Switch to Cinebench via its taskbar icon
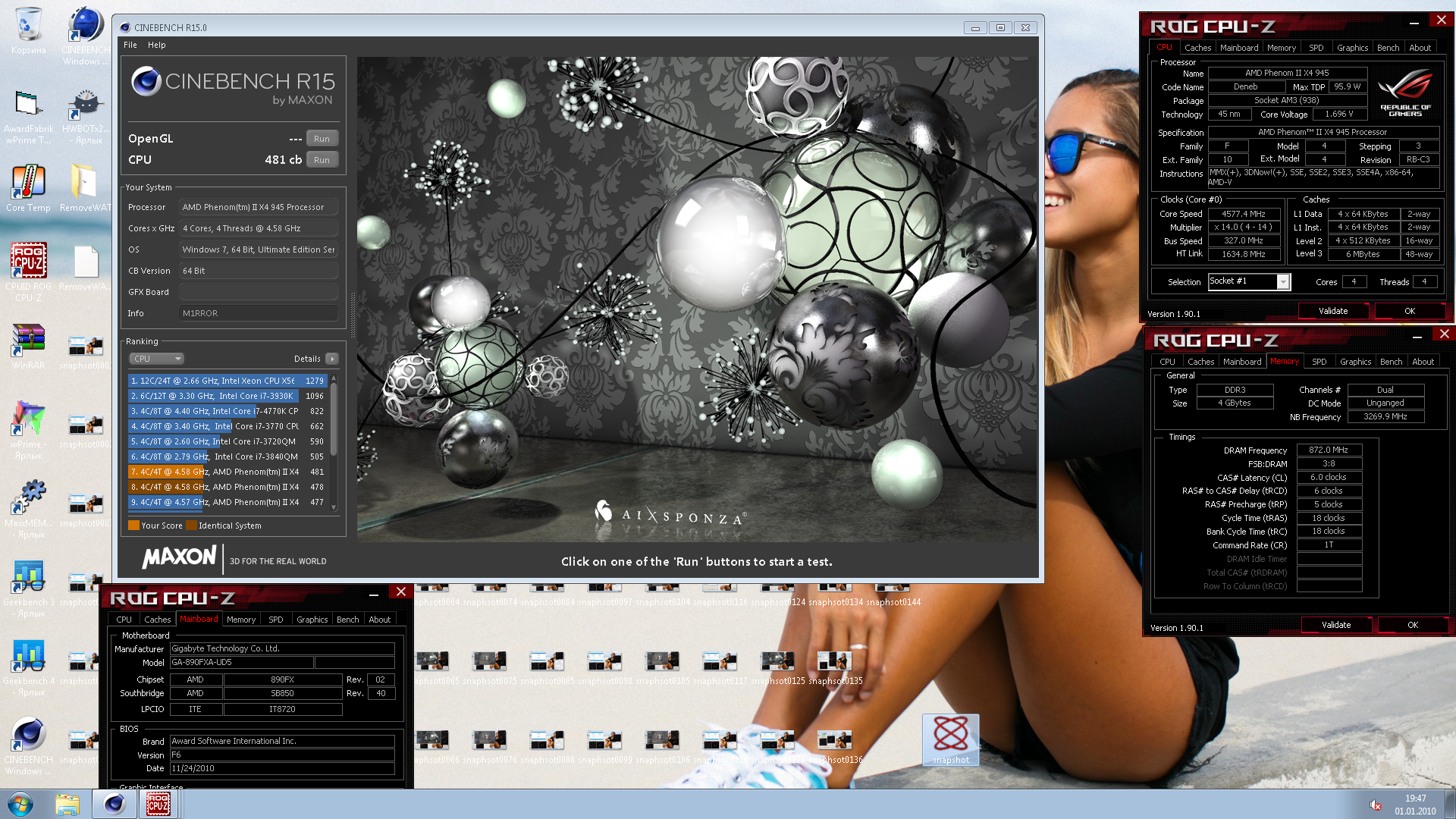Image resolution: width=1456 pixels, height=819 pixels. click(115, 804)
